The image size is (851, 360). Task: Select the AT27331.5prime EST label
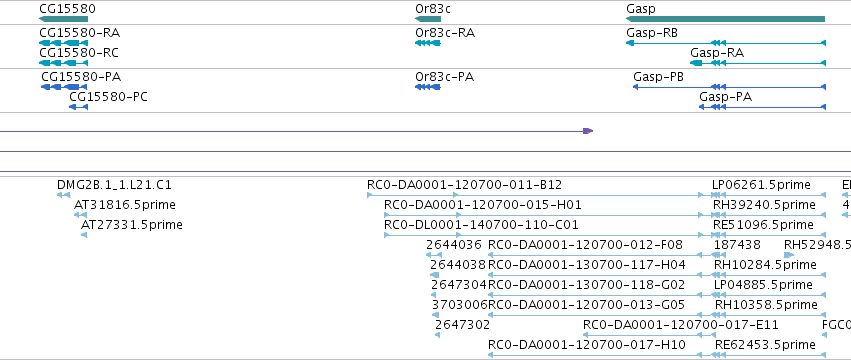point(132,225)
